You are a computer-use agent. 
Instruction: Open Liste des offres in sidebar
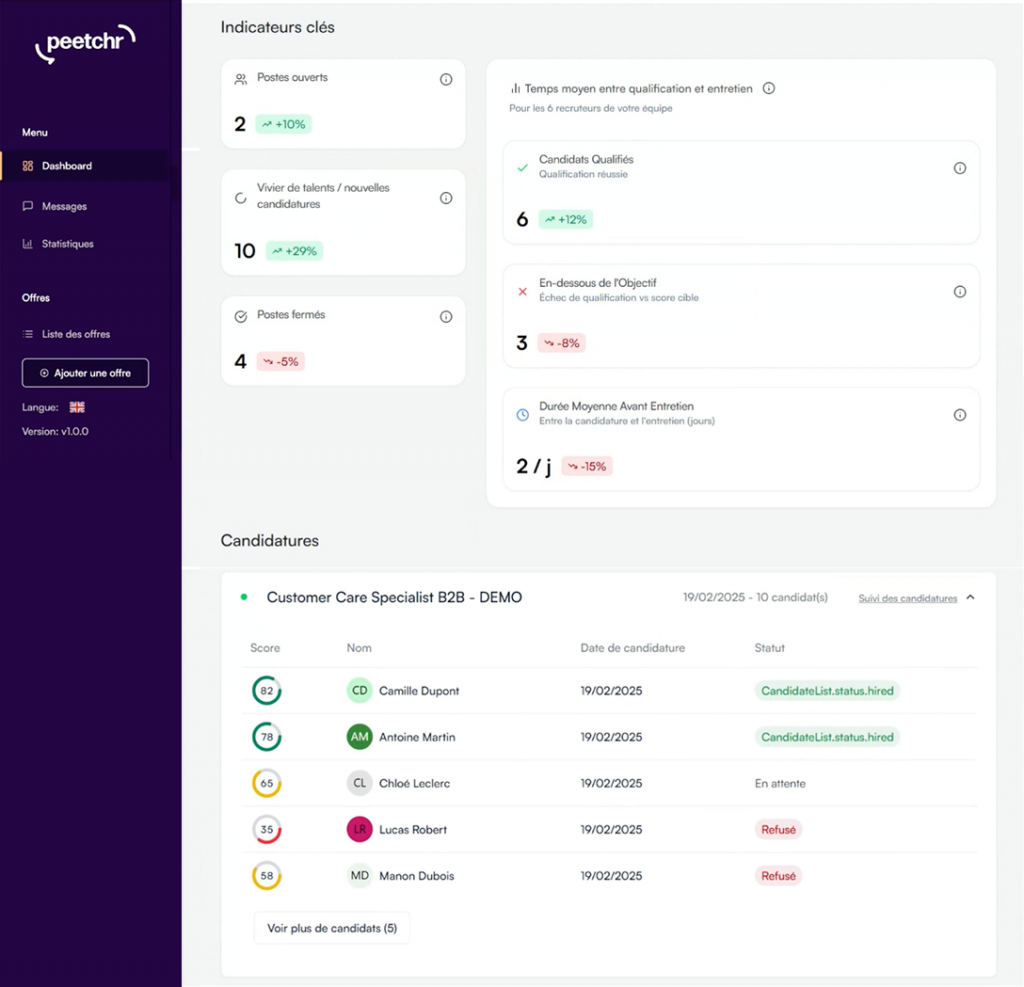pyautogui.click(x=75, y=334)
